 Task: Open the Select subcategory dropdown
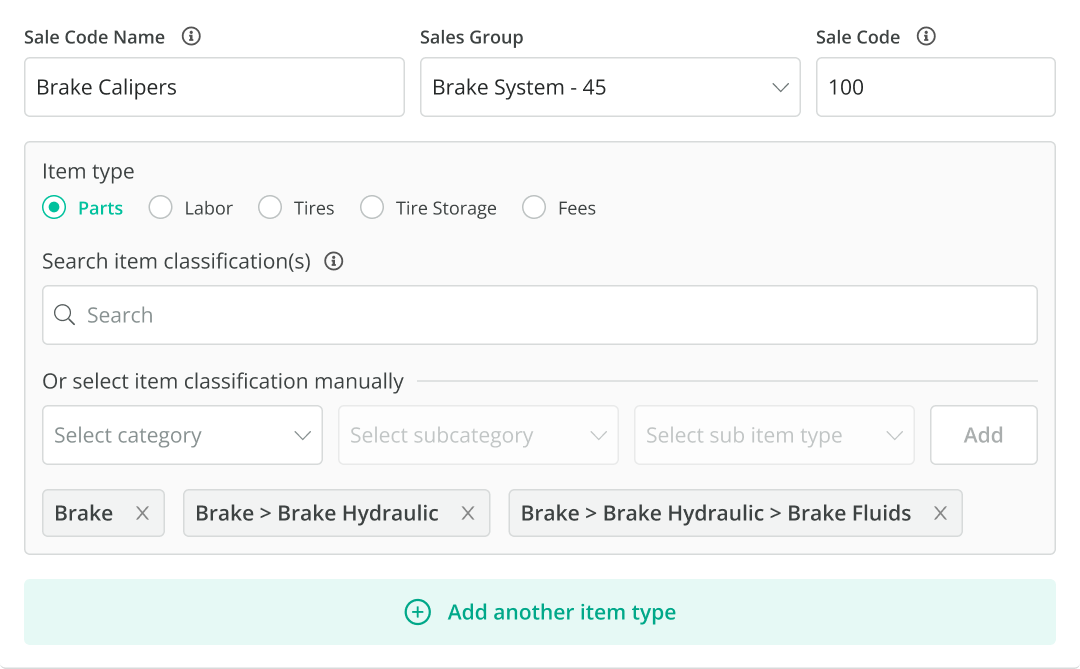(478, 435)
